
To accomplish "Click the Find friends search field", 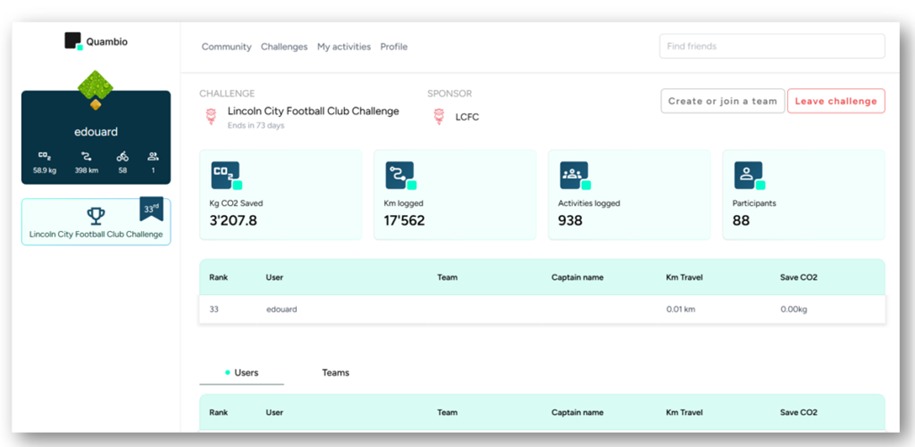I will pyautogui.click(x=771, y=46).
